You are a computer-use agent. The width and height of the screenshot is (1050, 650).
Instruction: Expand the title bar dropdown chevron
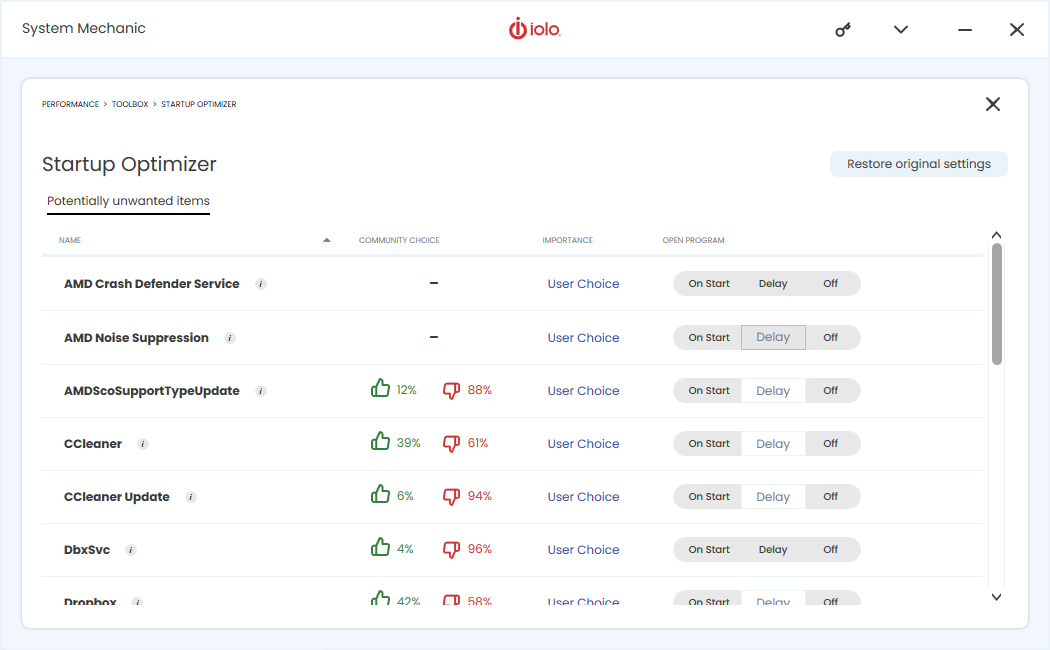[901, 30]
